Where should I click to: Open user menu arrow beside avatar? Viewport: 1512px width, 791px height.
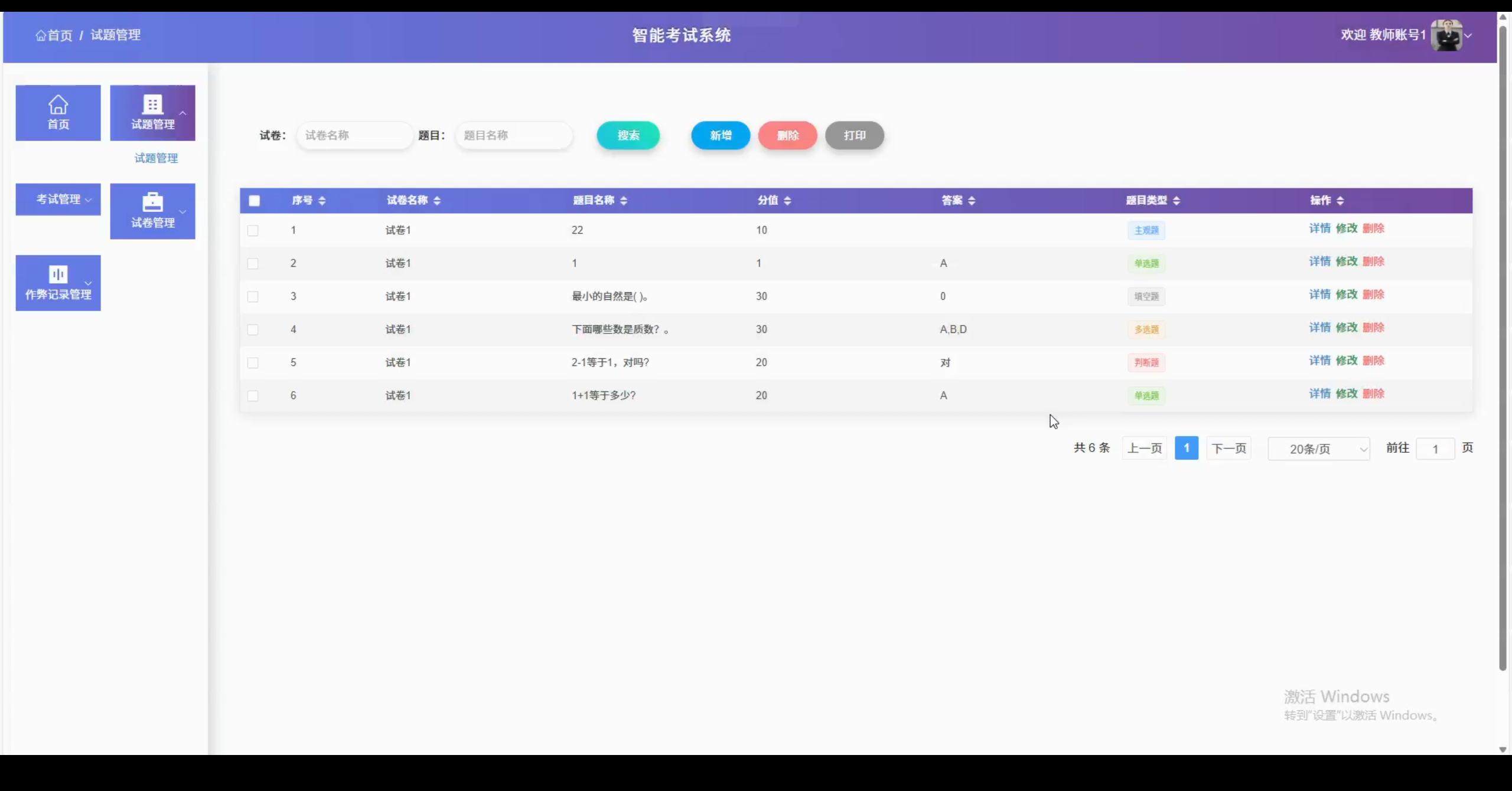[x=1468, y=36]
